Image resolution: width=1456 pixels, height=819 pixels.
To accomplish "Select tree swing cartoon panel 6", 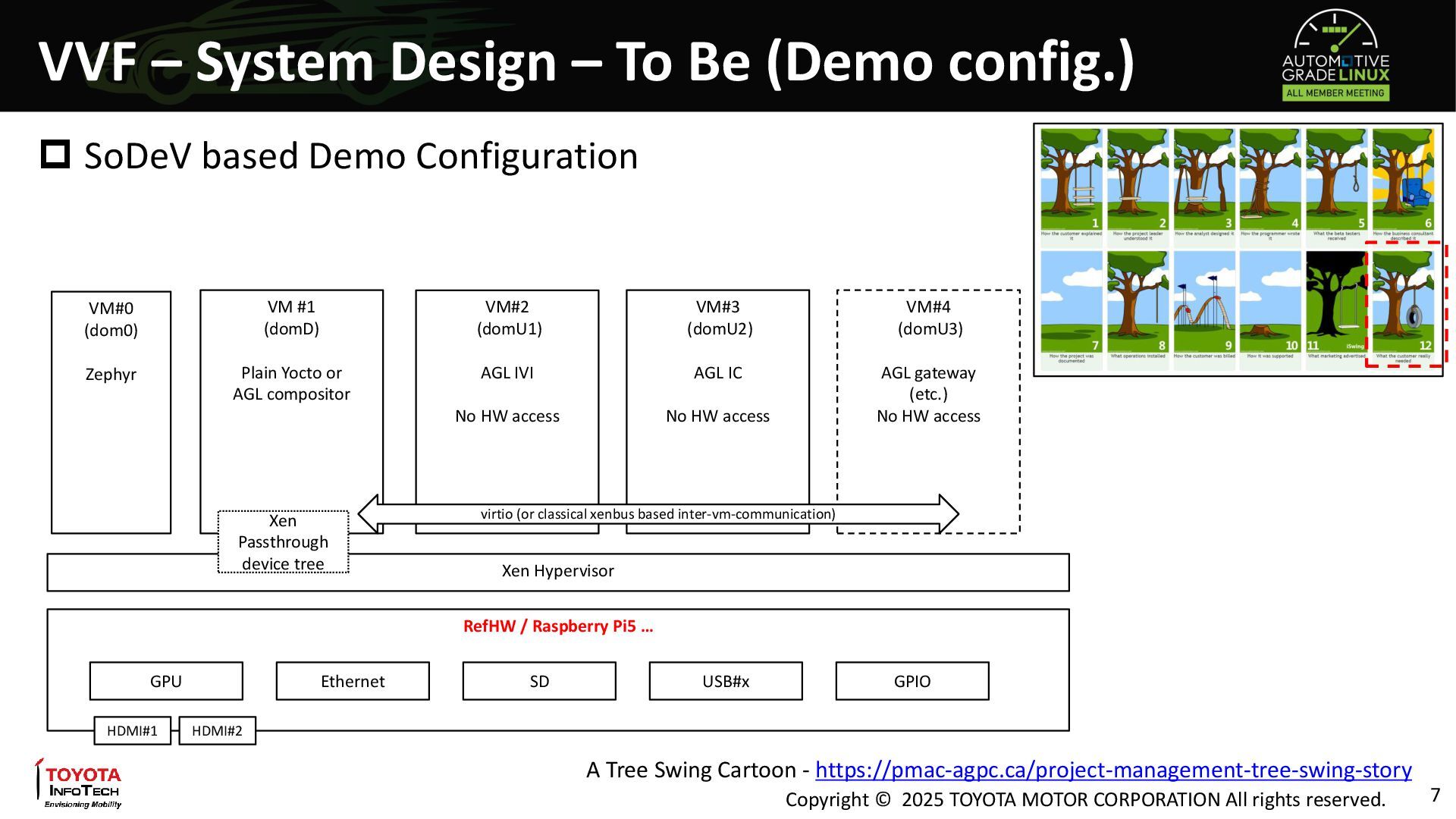I will [1403, 180].
